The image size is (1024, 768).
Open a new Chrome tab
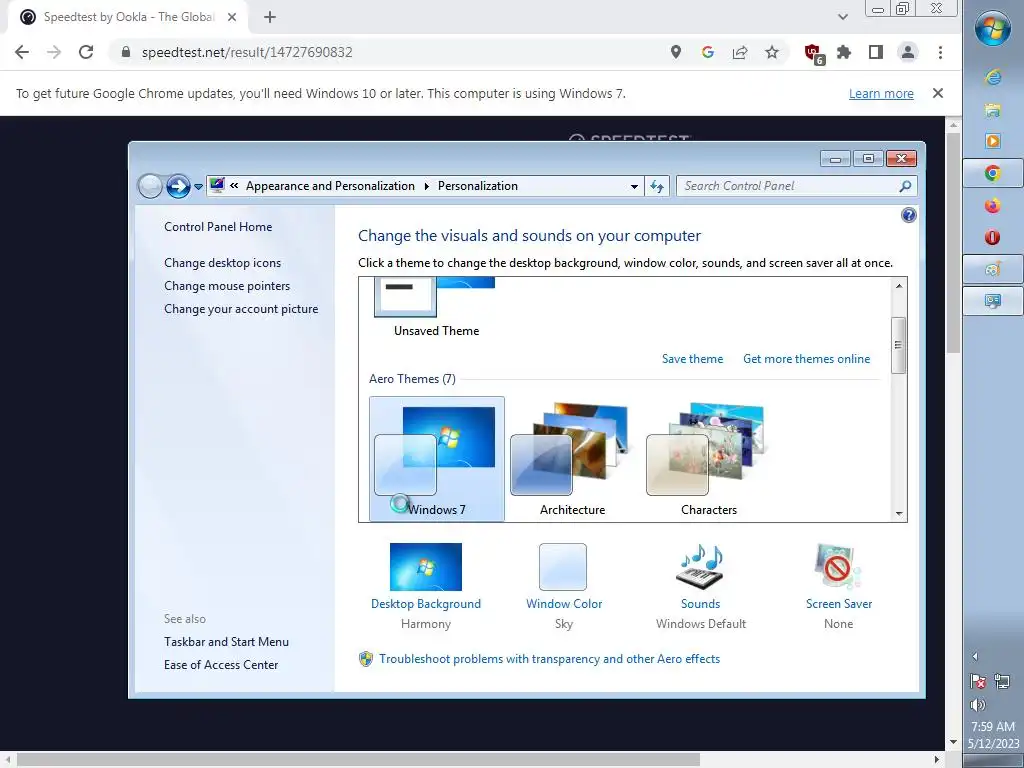coord(270,17)
